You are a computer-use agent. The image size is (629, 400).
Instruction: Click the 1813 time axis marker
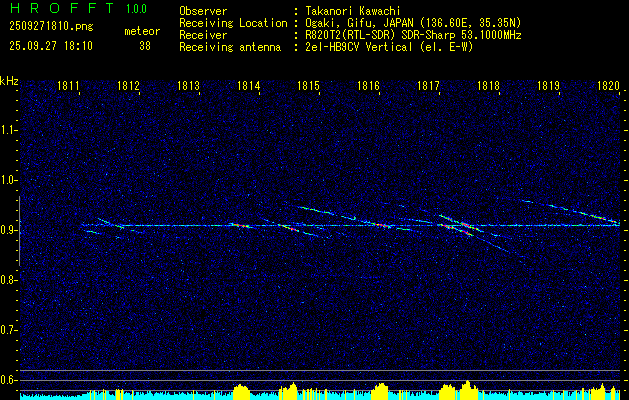[x=188, y=85]
